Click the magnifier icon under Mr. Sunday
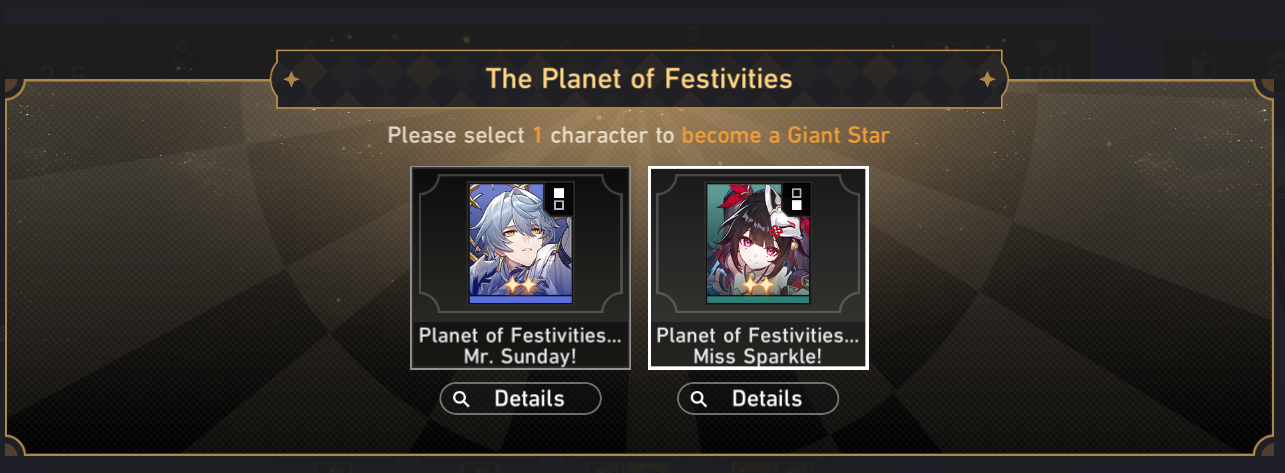 (x=461, y=399)
